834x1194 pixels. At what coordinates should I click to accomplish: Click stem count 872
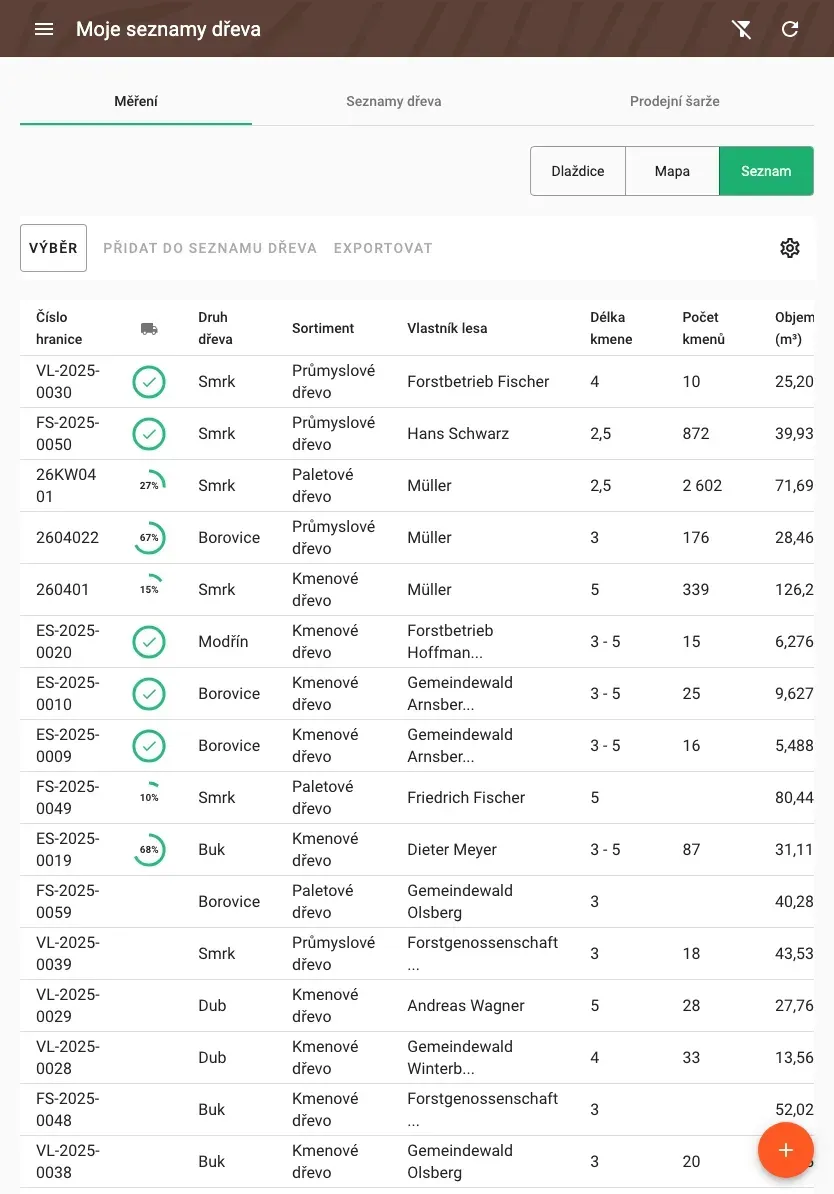[x=695, y=433]
